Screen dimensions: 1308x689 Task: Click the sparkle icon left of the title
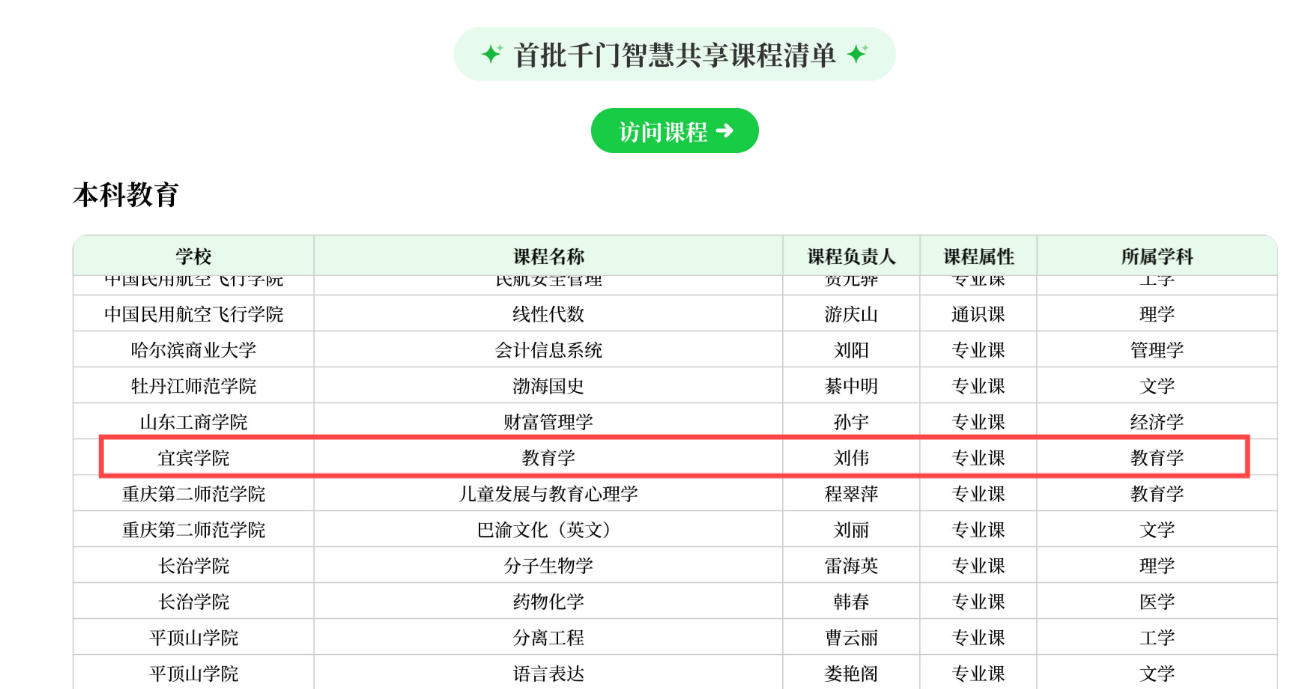[491, 54]
